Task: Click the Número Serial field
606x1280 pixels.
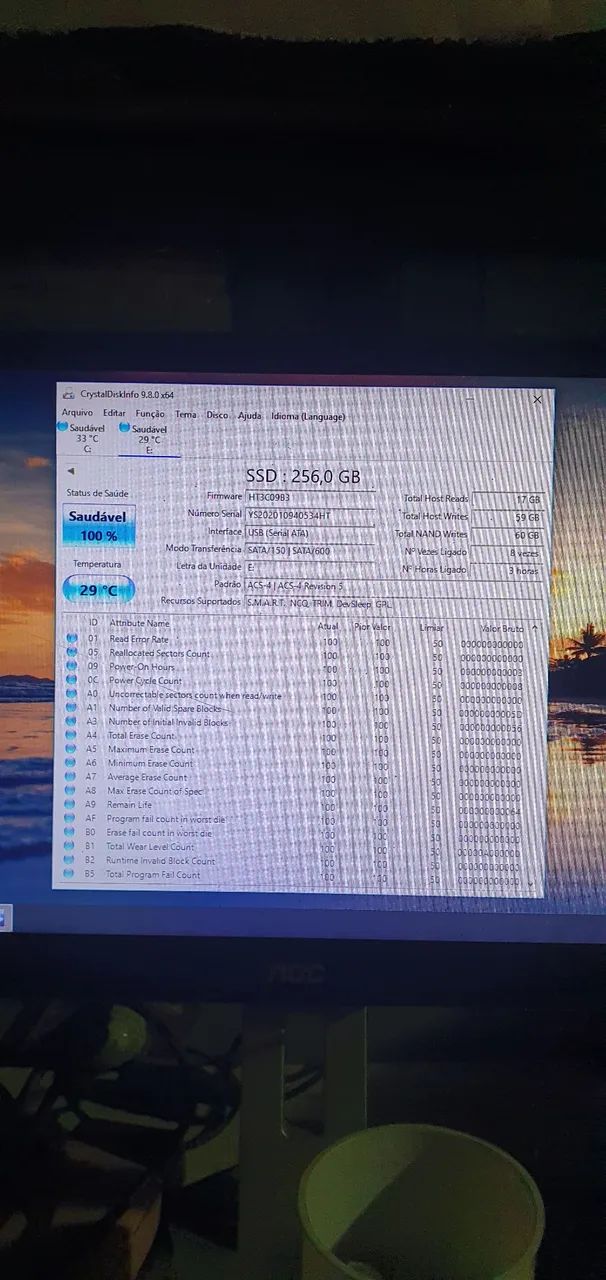Action: tap(310, 514)
